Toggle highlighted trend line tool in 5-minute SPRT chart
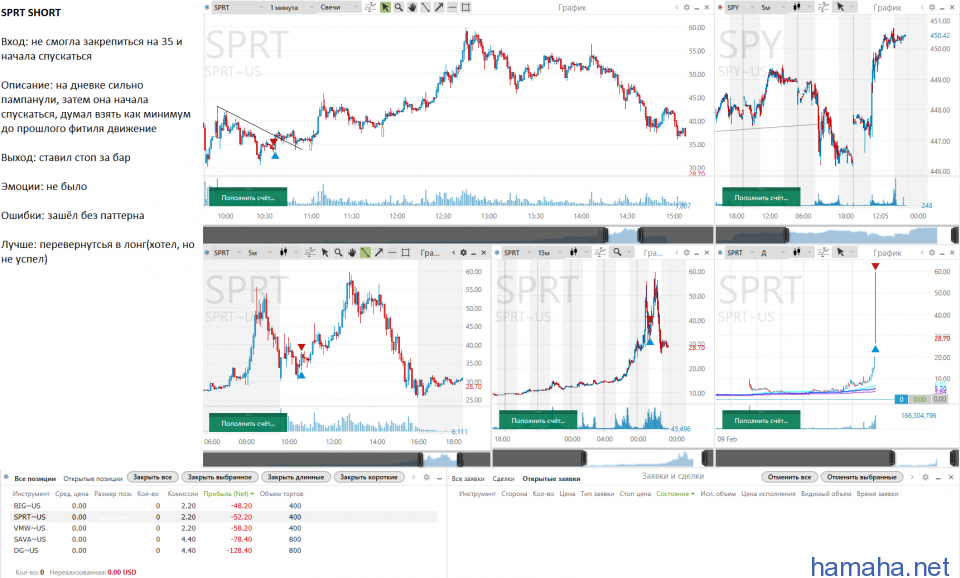The width and height of the screenshot is (960, 578). [x=365, y=252]
